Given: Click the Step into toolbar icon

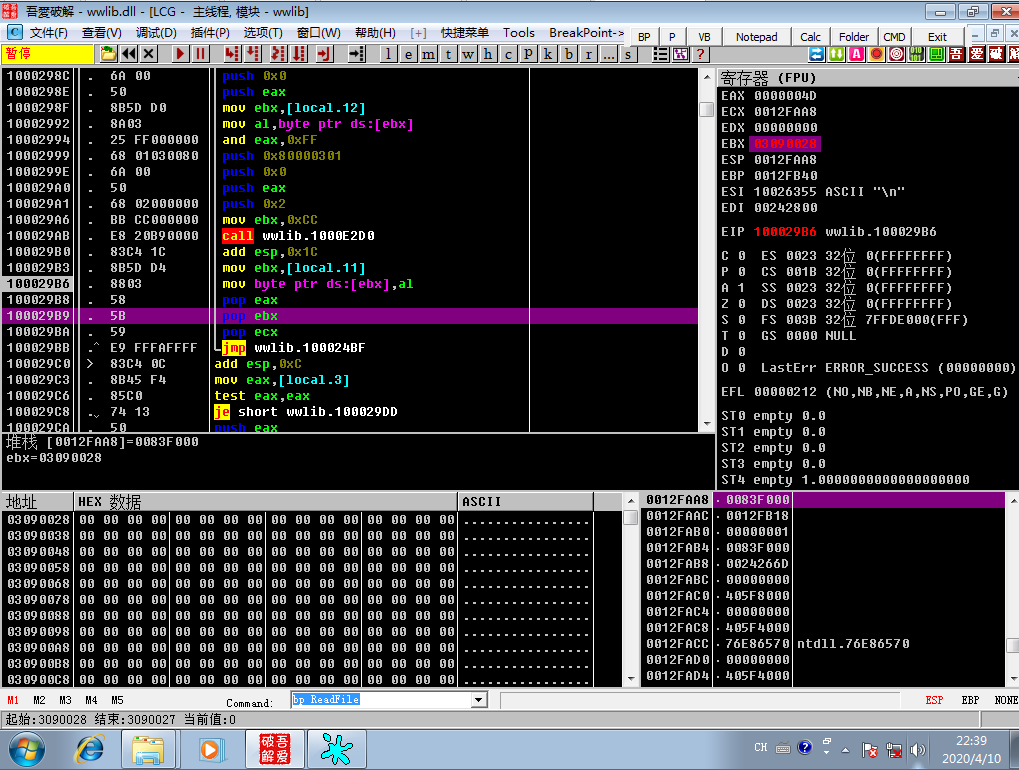Looking at the screenshot, I should (232, 54).
